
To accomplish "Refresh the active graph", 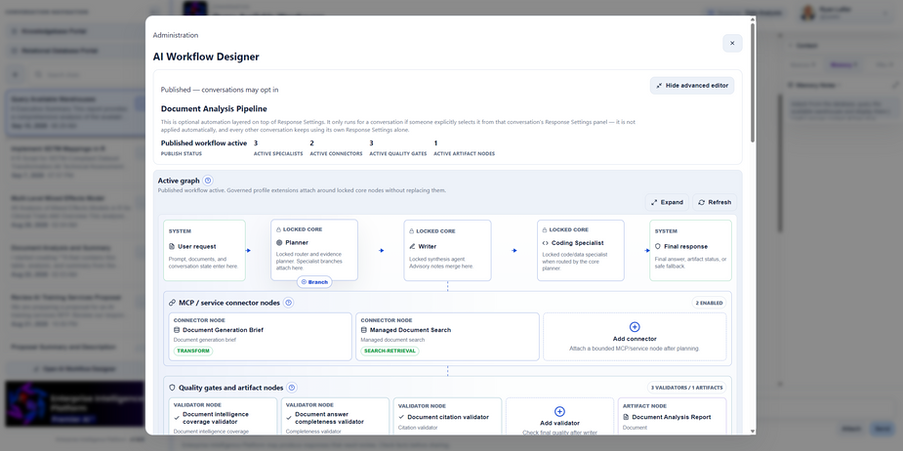I will [714, 202].
